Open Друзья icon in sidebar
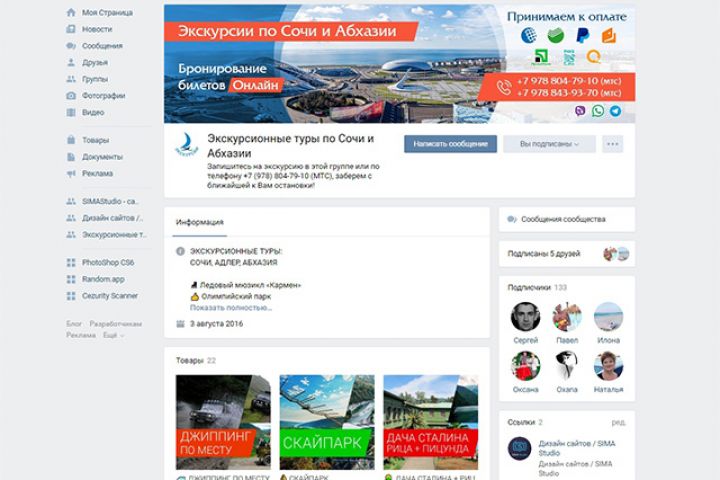 point(71,62)
